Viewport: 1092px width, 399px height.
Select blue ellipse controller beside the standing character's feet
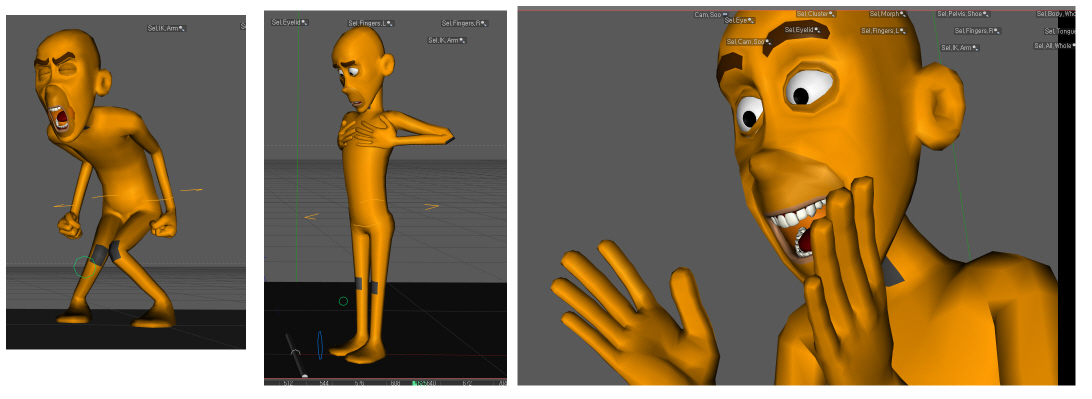pyautogui.click(x=320, y=345)
